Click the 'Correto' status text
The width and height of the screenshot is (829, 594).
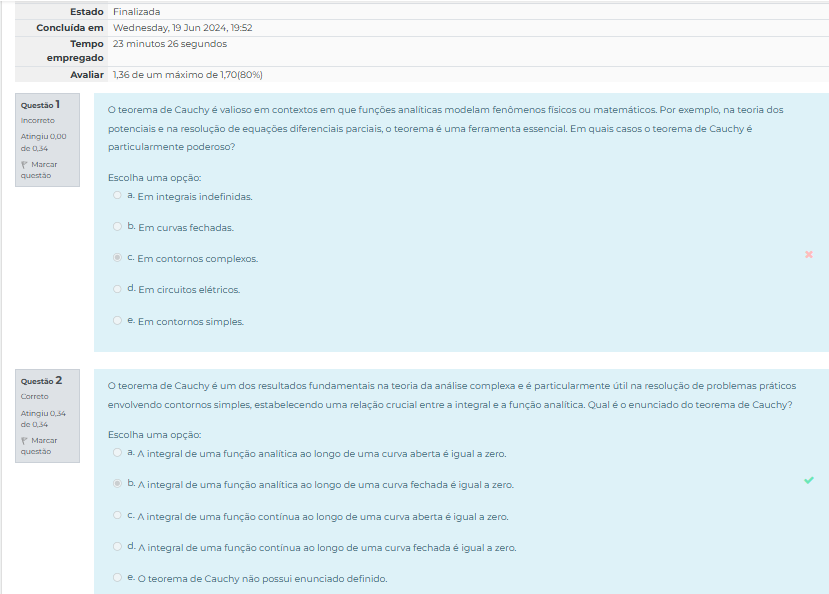point(35,396)
